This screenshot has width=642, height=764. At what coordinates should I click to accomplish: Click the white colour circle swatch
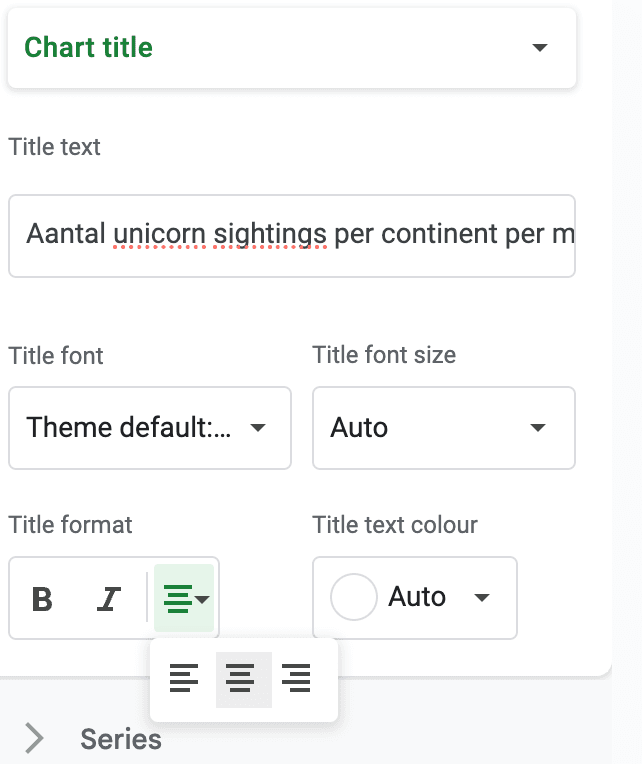click(x=353, y=598)
